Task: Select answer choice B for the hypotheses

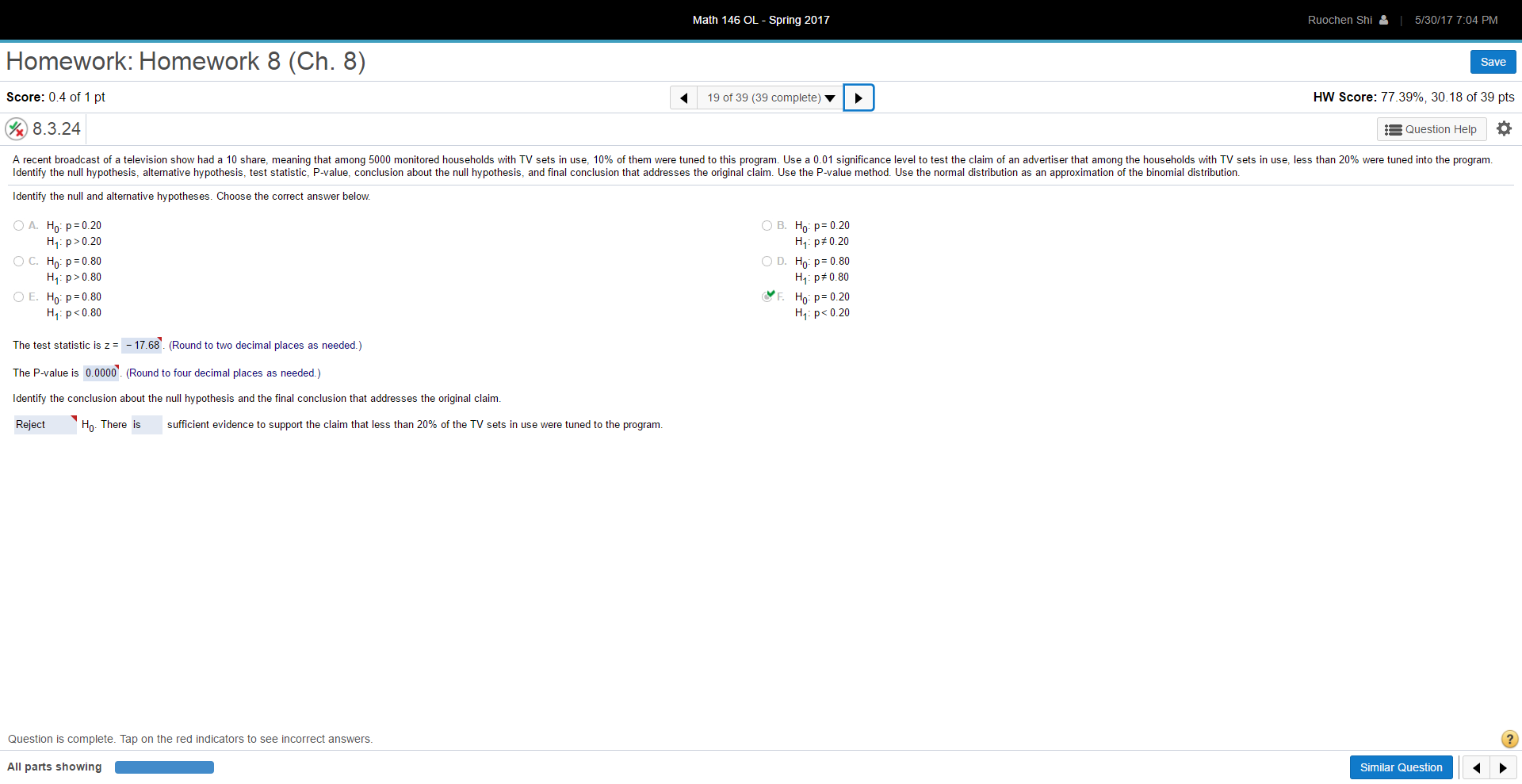Action: (766, 225)
